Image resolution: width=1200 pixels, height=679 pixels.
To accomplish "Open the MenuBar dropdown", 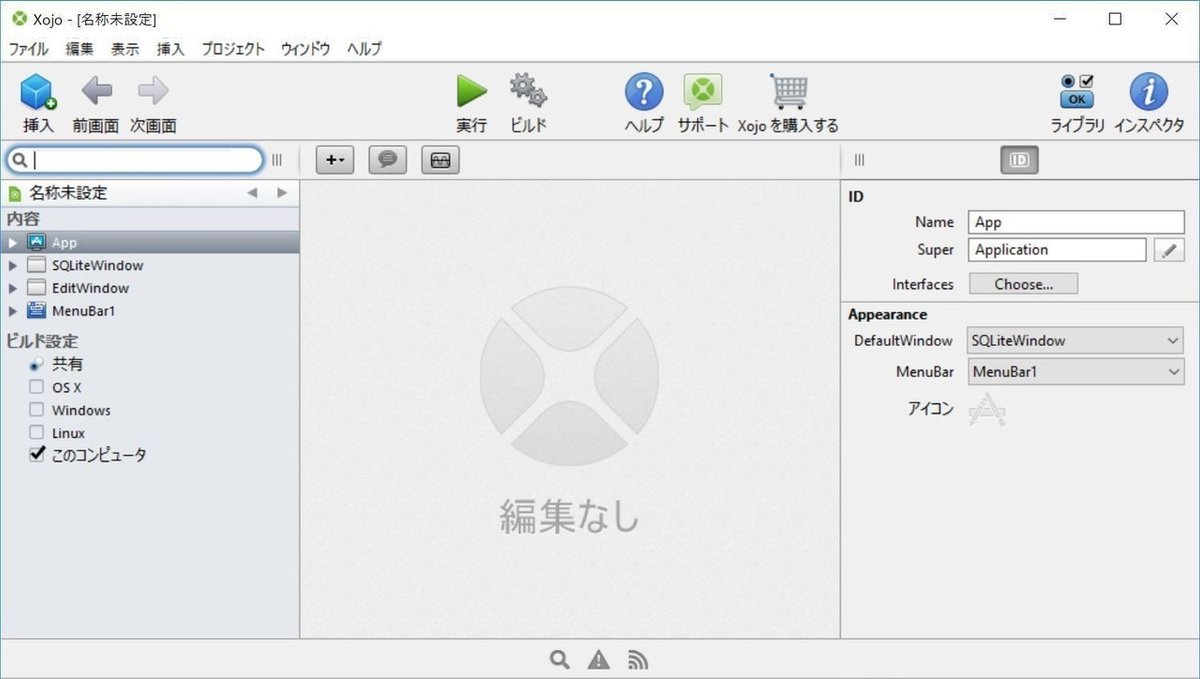I will 1076,372.
